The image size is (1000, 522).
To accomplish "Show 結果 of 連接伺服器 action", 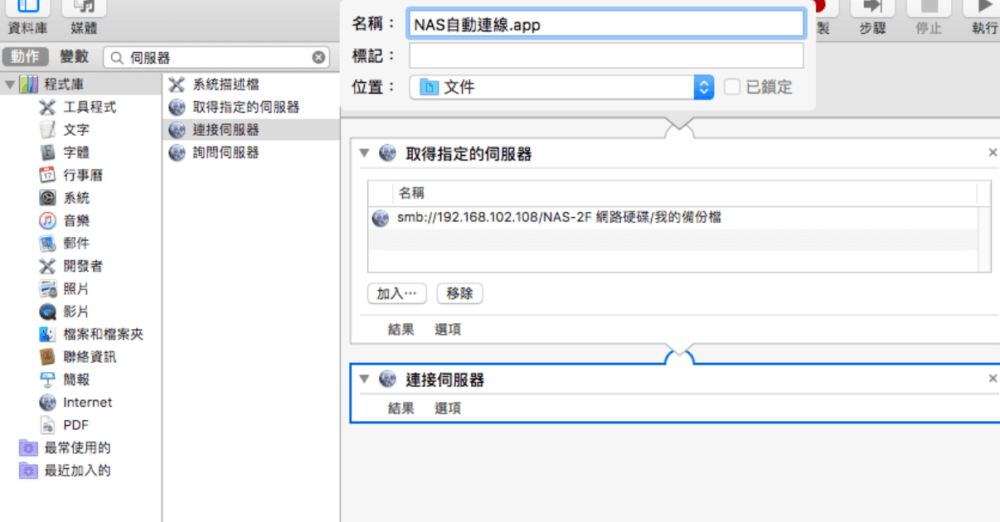I will 401,408.
